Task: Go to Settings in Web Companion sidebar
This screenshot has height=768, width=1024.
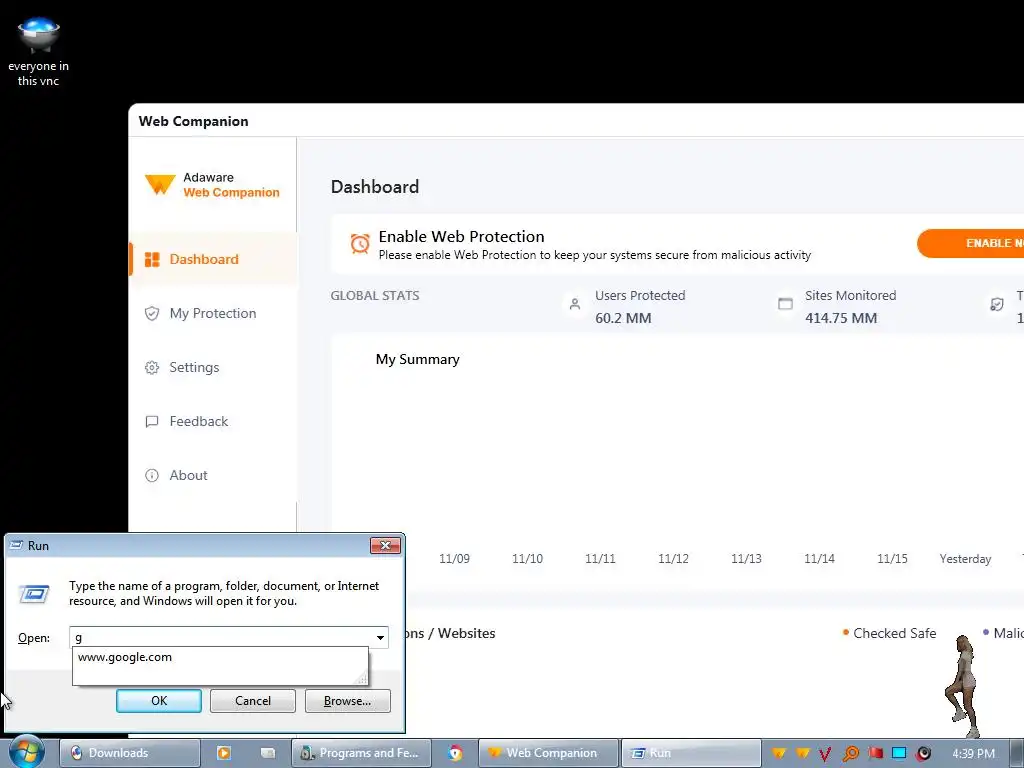Action: point(194,368)
